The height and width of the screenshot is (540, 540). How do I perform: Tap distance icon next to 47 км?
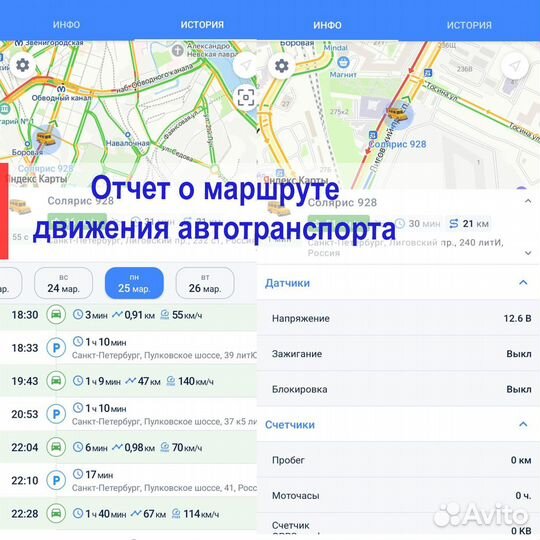pos(130,381)
